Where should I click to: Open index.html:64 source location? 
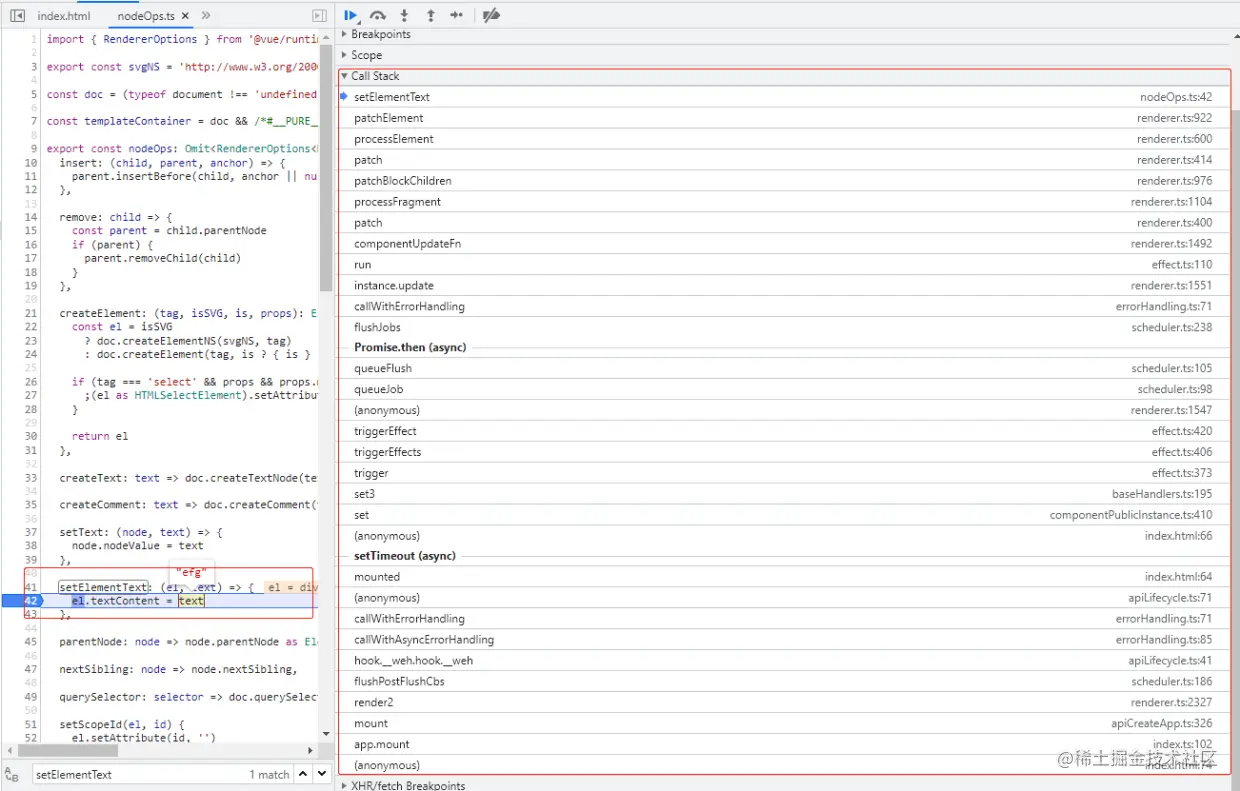click(1178, 577)
